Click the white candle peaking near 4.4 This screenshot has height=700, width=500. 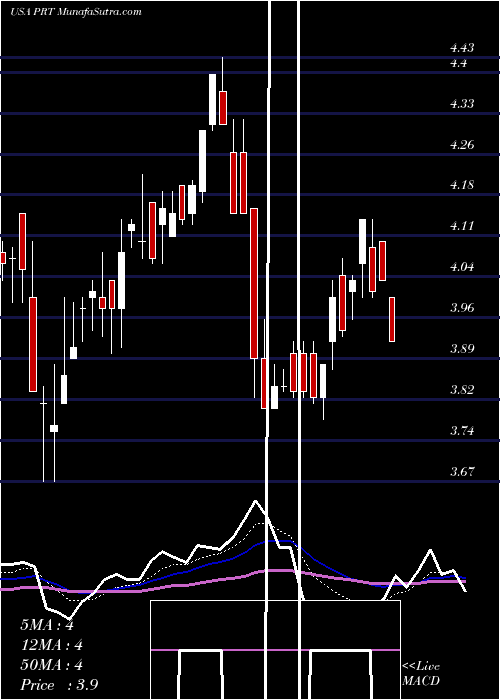pos(212,100)
